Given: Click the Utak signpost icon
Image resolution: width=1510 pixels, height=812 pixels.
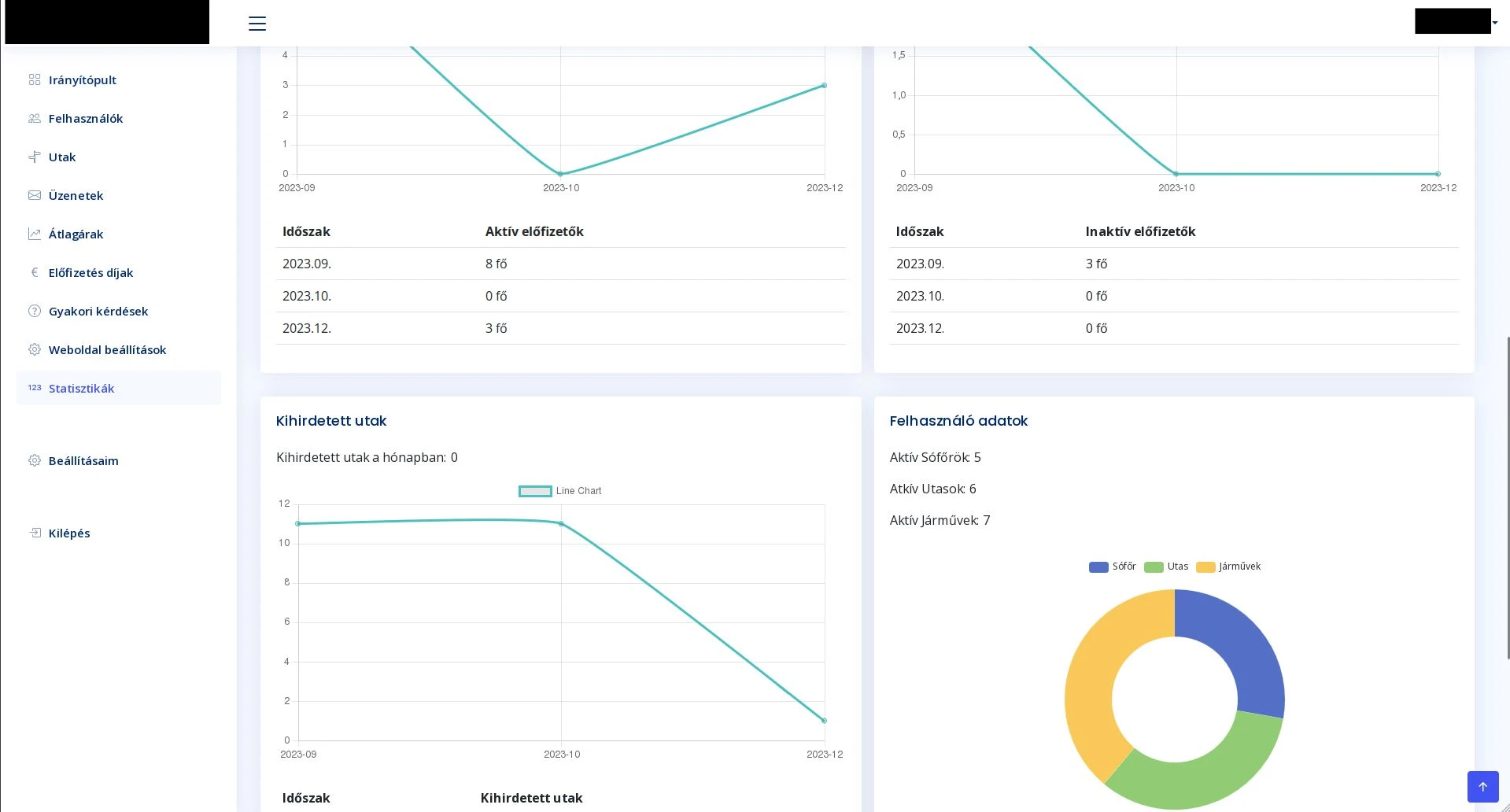Looking at the screenshot, I should tap(35, 157).
